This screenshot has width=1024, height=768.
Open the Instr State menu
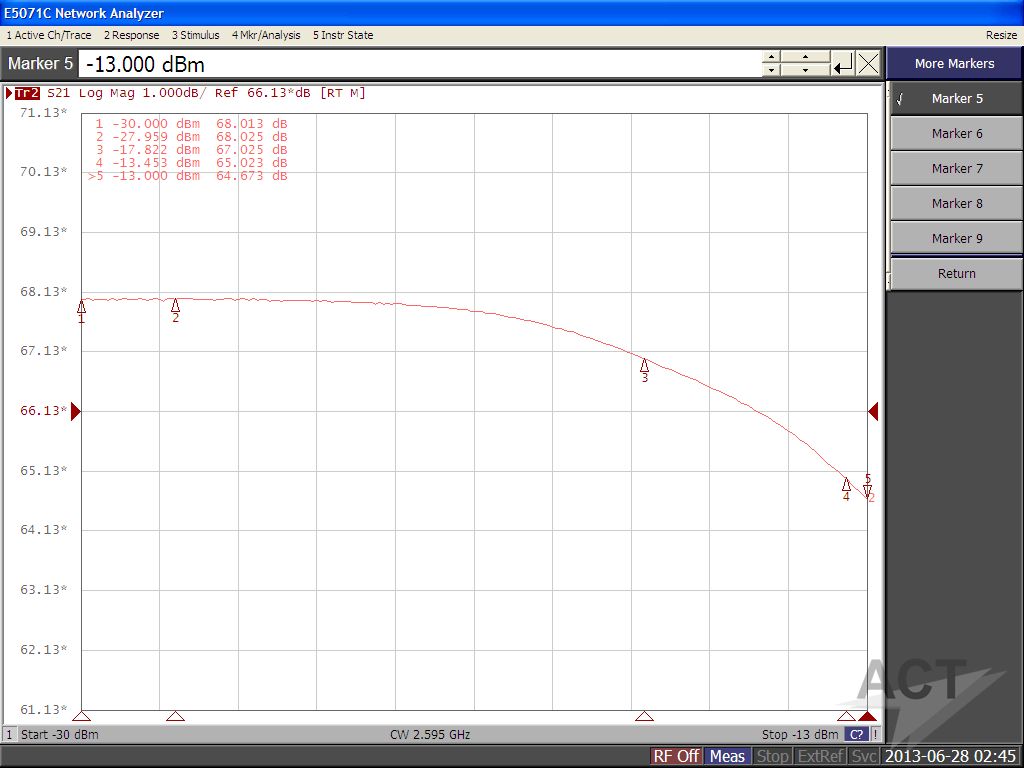tap(343, 35)
